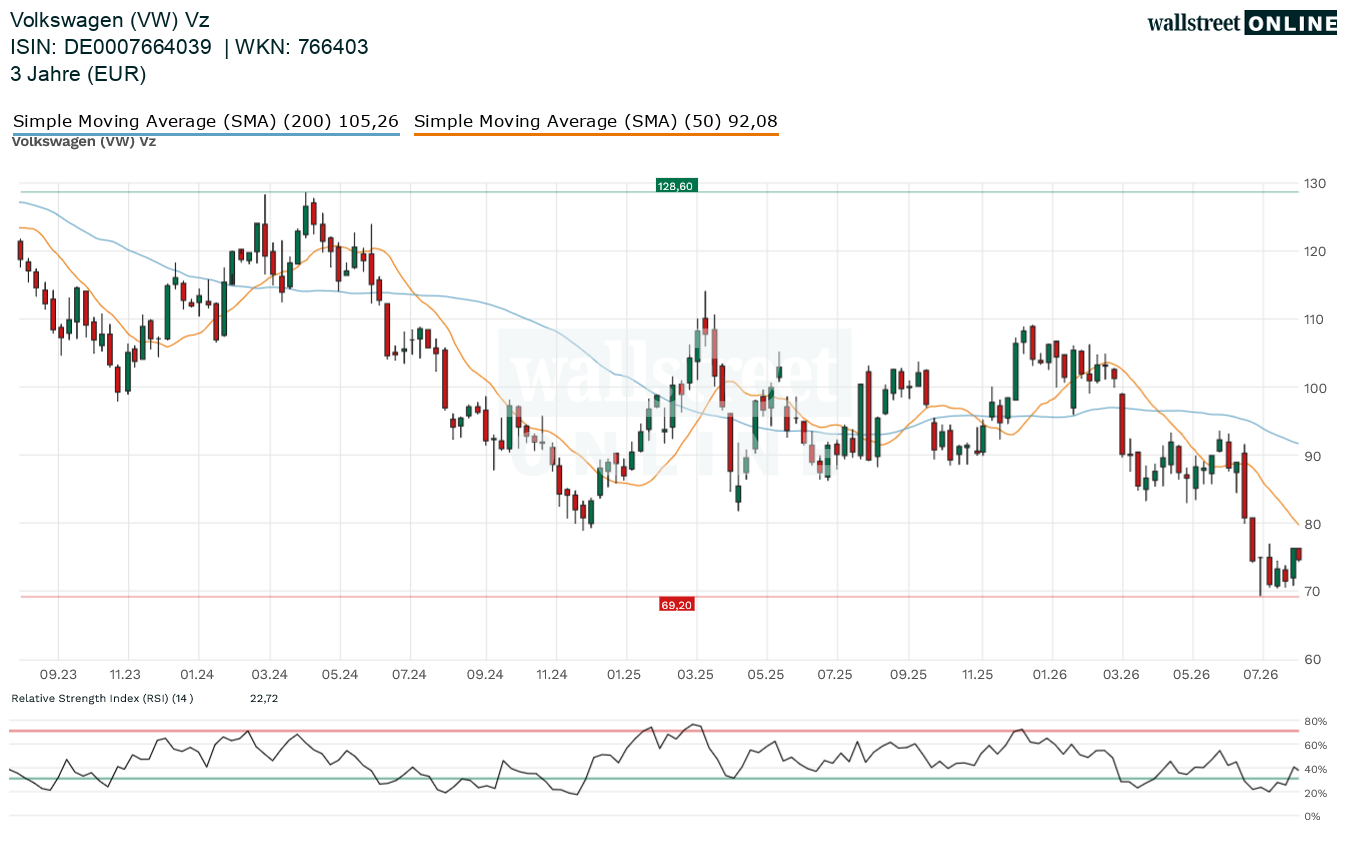Click the 01.24 date axis label
Screen dimensions: 1349x843
(198, 675)
